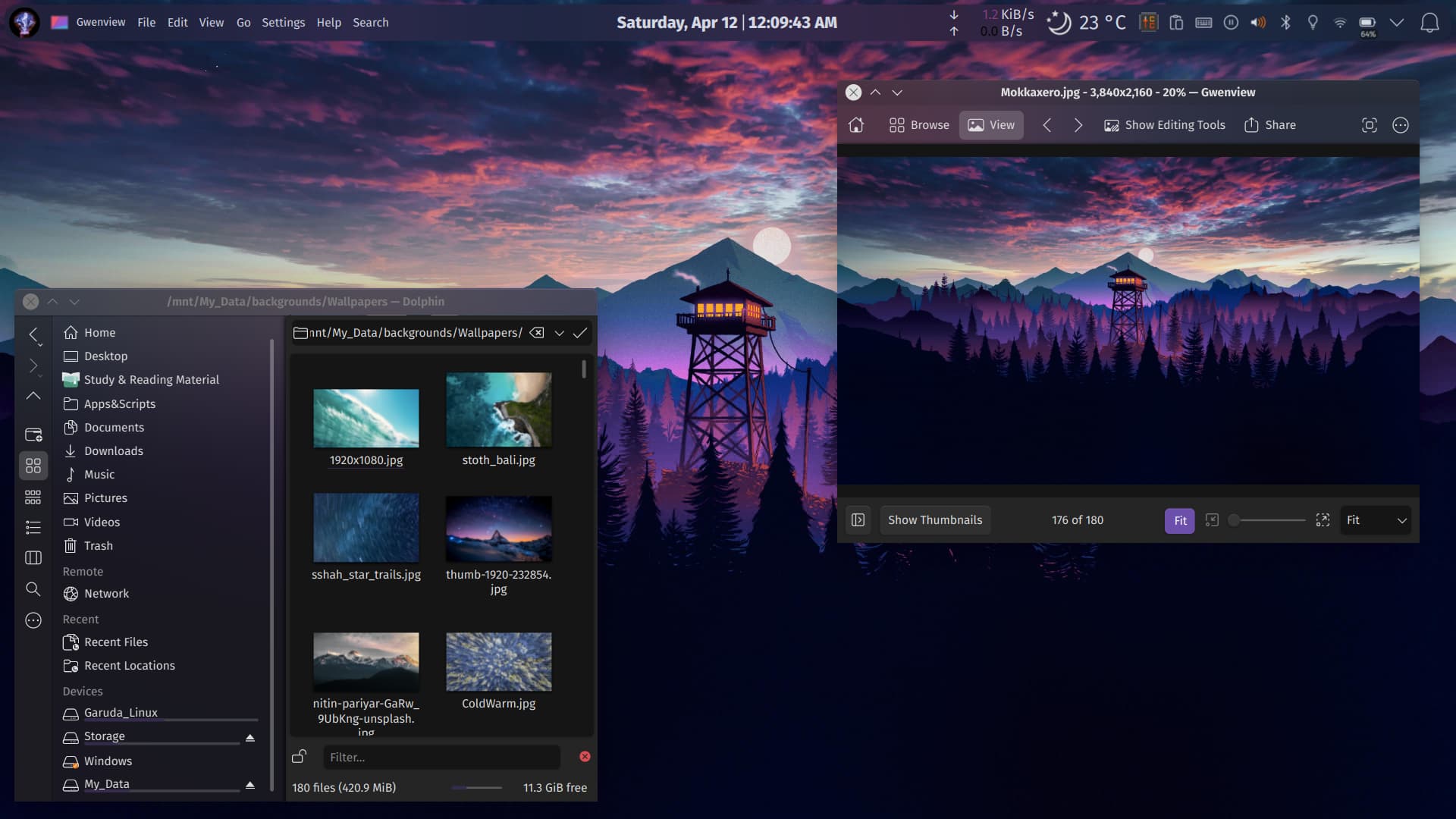Toggle the filter lock icon in Dolphin

[x=300, y=757]
